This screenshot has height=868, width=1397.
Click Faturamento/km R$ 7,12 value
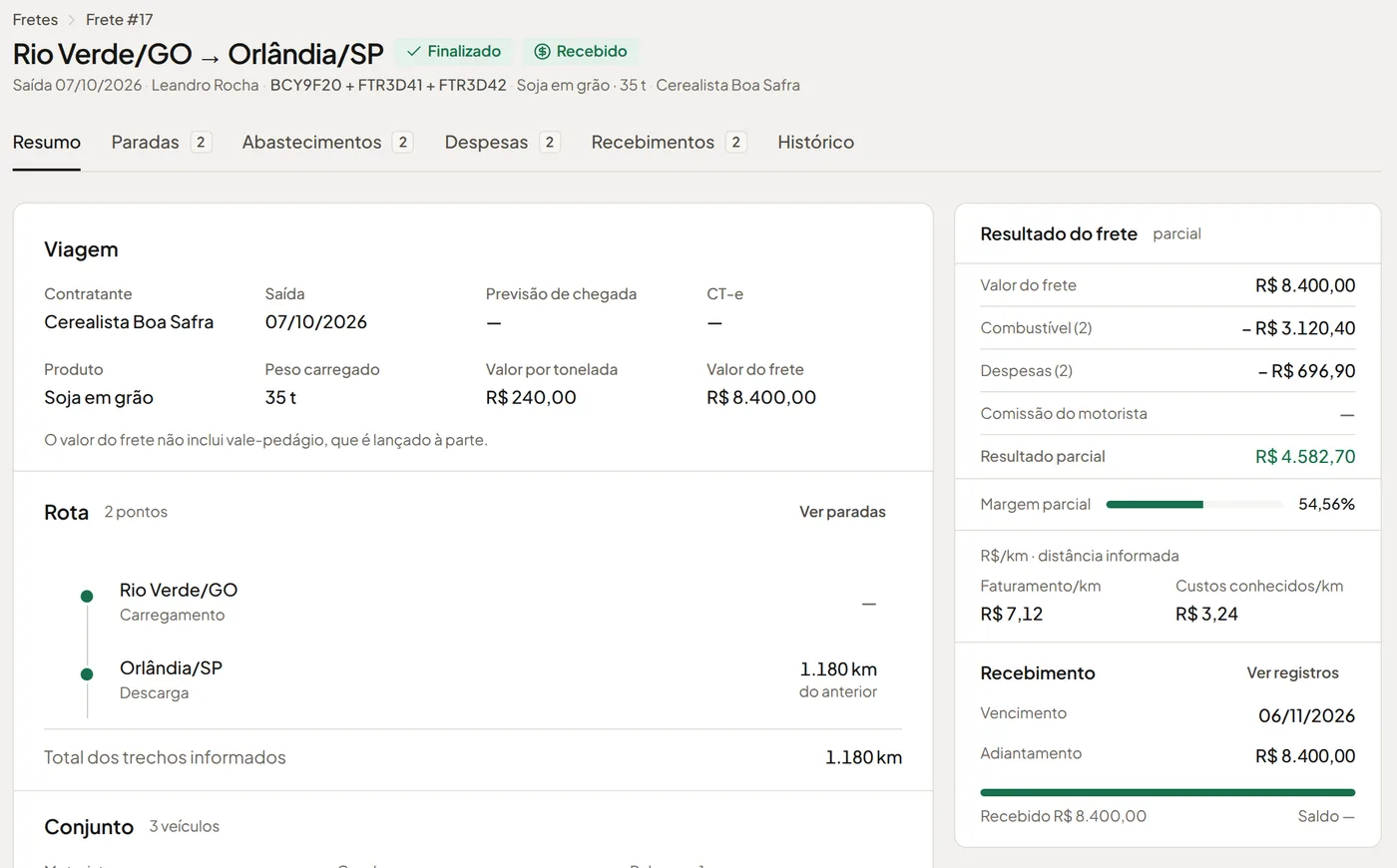coord(1012,615)
